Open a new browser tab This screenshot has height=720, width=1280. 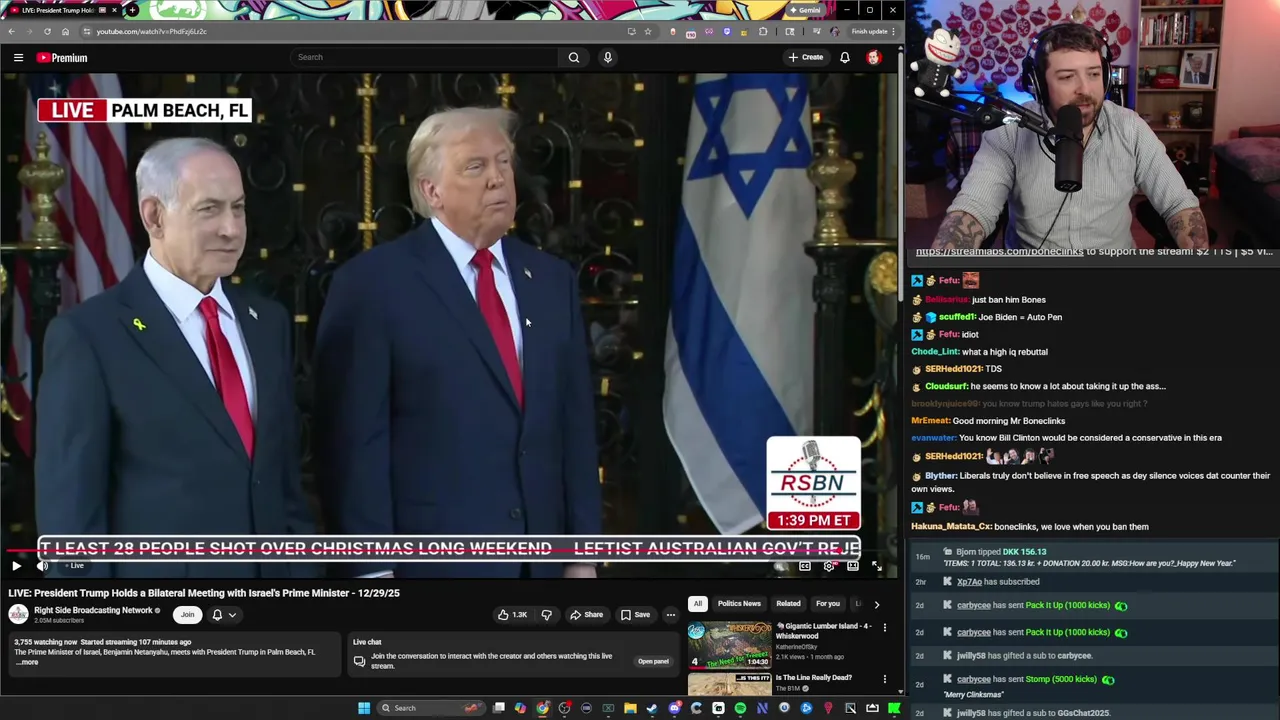[x=132, y=10]
